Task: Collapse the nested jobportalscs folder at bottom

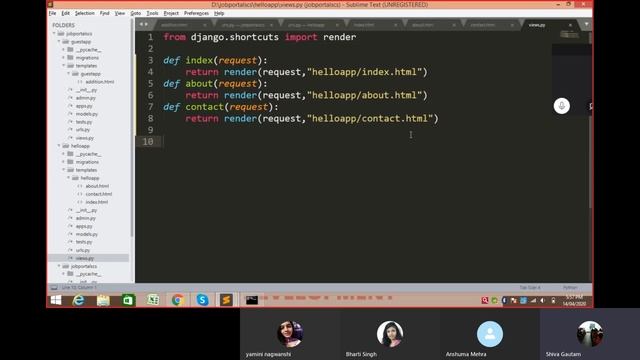Action: 59,266
